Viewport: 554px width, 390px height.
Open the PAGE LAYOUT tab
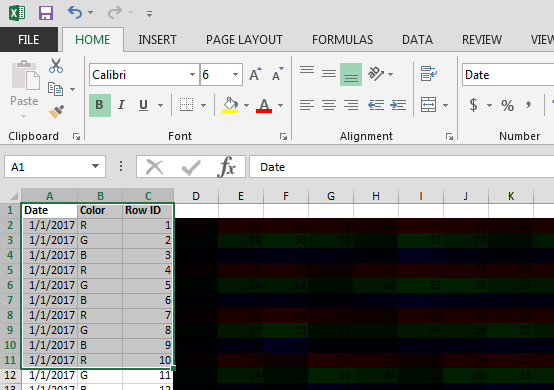pyautogui.click(x=244, y=40)
